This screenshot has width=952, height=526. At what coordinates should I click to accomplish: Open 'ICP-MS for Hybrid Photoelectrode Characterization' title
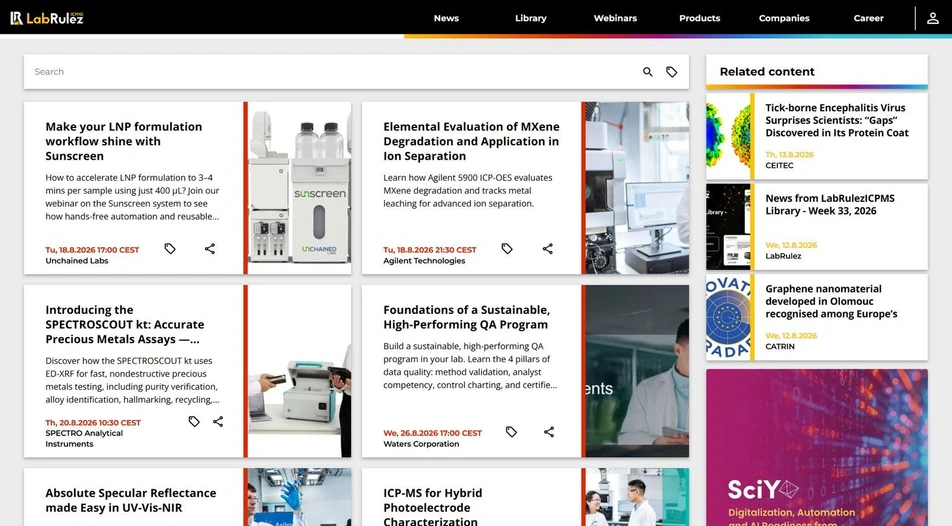(433, 507)
